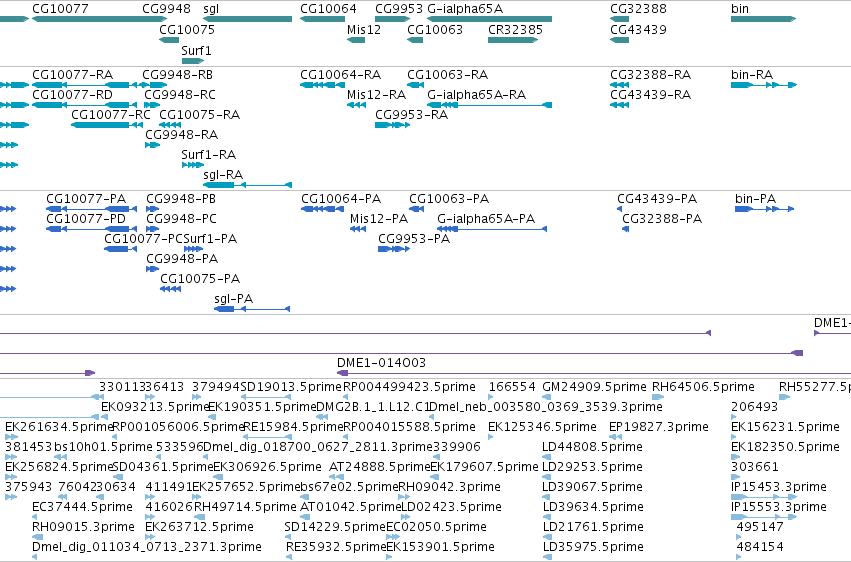Select the G-ialpha65A-PA protein line

coord(492,229)
